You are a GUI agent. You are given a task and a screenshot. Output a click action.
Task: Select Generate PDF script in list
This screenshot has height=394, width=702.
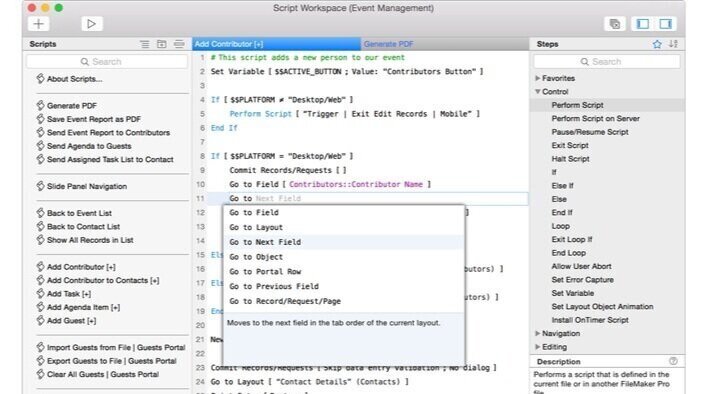tap(67, 106)
